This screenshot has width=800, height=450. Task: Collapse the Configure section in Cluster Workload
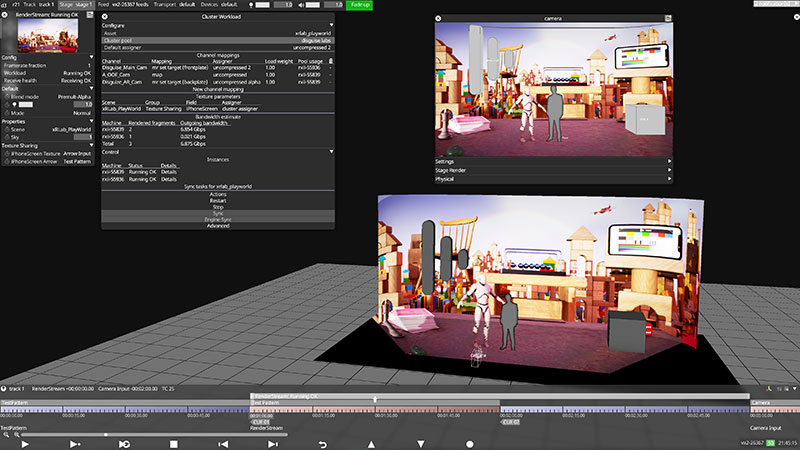coord(331,25)
